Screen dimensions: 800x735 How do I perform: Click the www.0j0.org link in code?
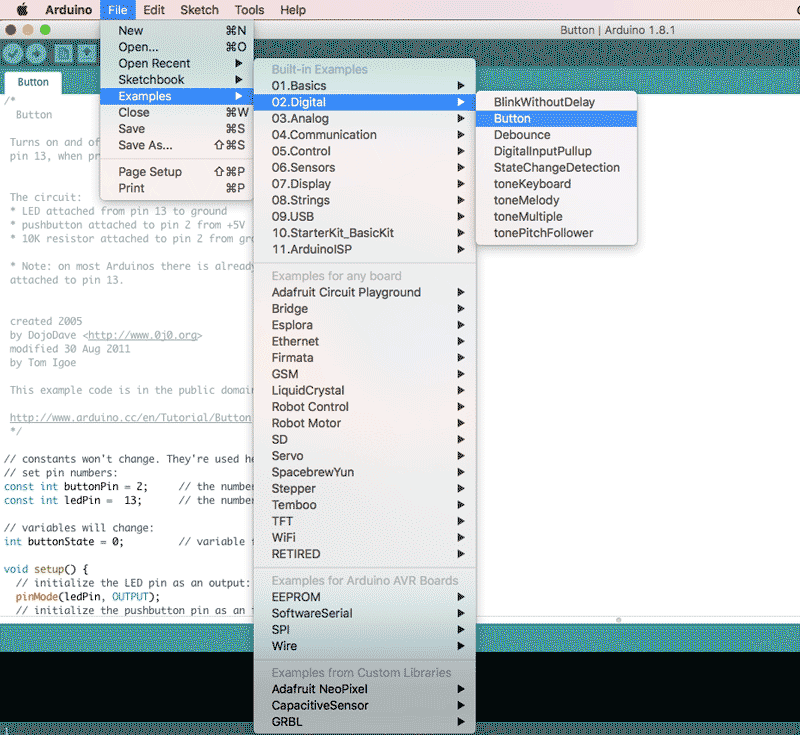142,335
